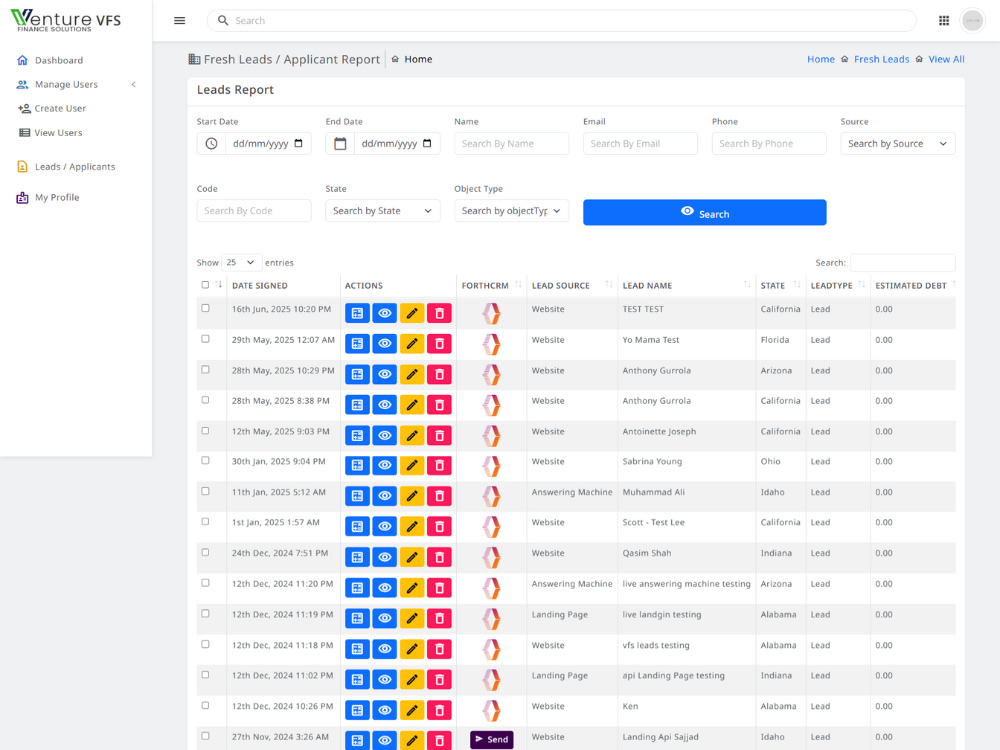The image size is (1000, 750).
Task: Open table icon for Yo Mama Test row
Action: pyautogui.click(x=357, y=344)
